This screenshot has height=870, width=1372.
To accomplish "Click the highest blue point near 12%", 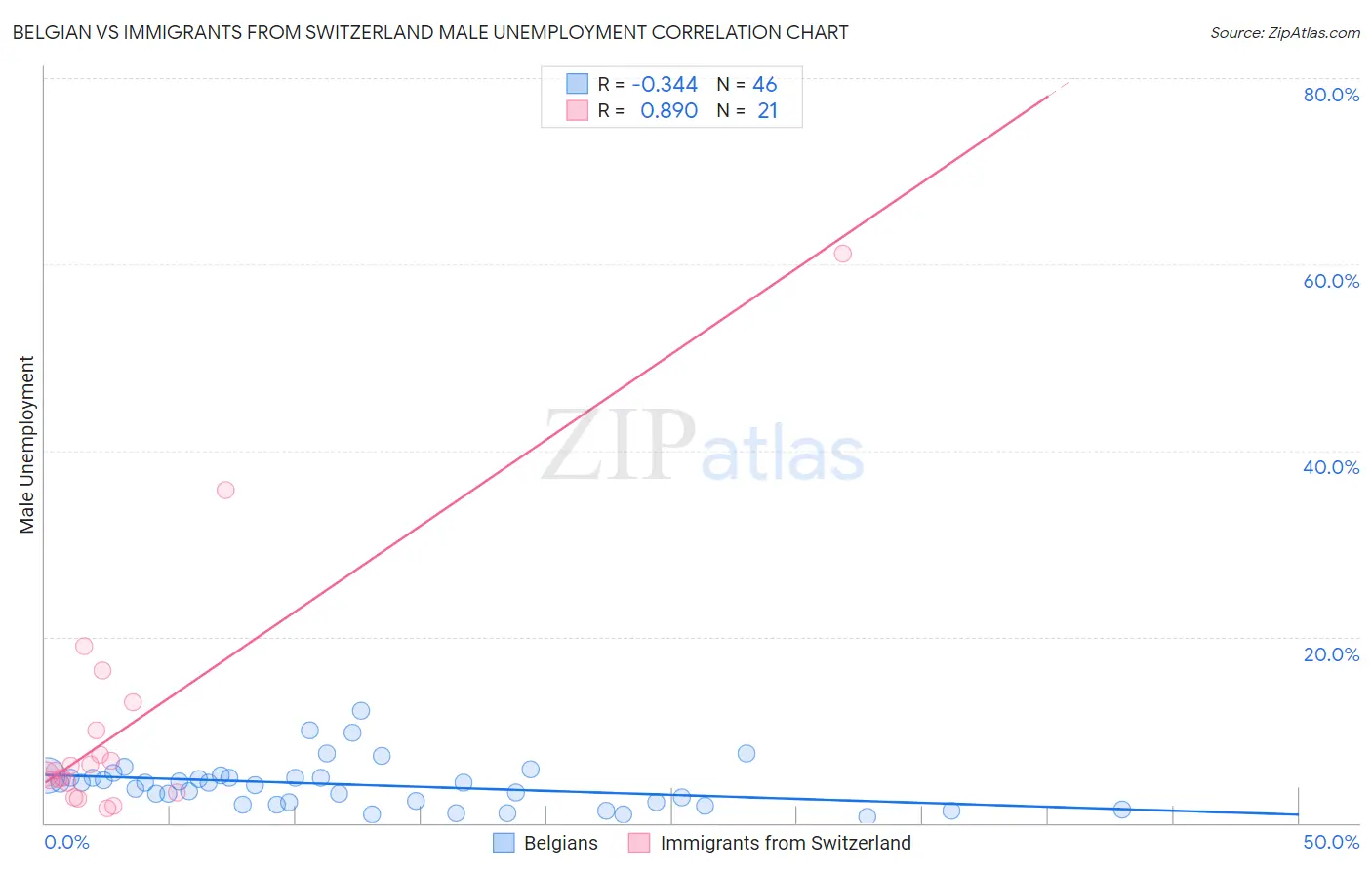I will [361, 711].
